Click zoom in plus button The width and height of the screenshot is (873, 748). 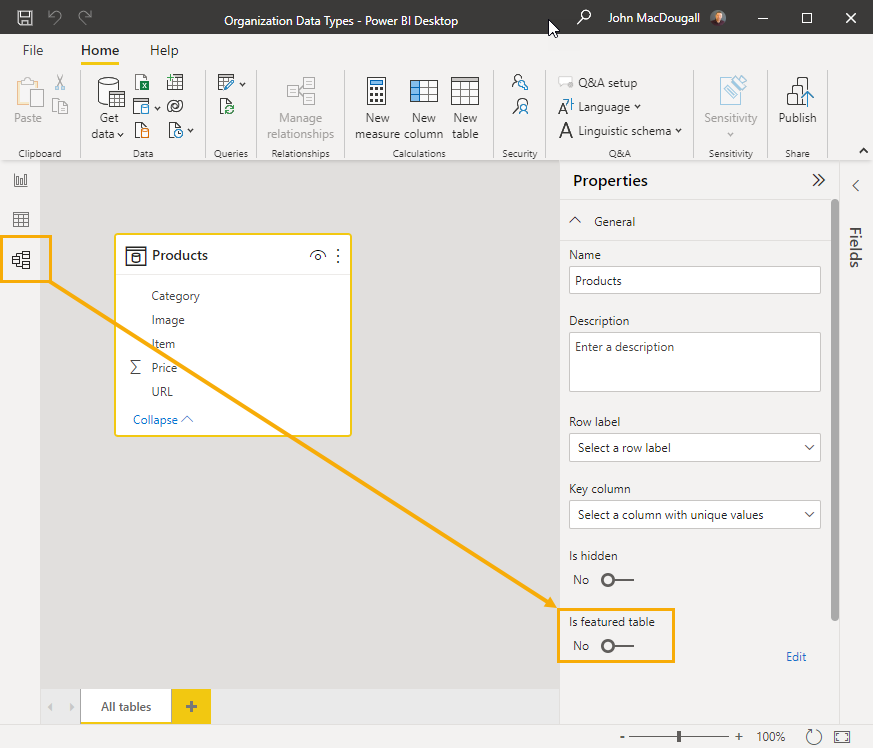point(739,737)
